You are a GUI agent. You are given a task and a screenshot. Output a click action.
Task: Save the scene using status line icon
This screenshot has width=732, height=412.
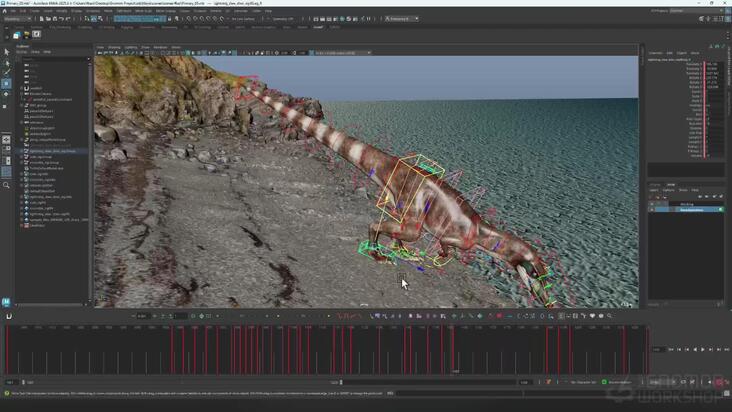[x=55, y=19]
